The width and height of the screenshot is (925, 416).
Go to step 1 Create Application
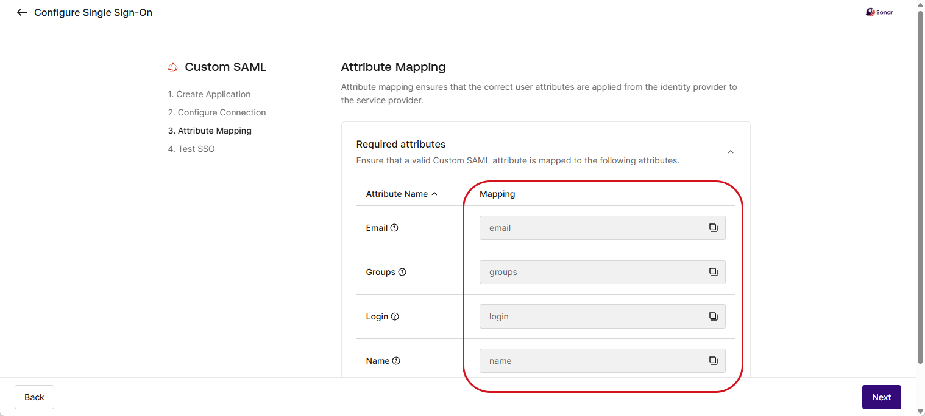coord(209,94)
